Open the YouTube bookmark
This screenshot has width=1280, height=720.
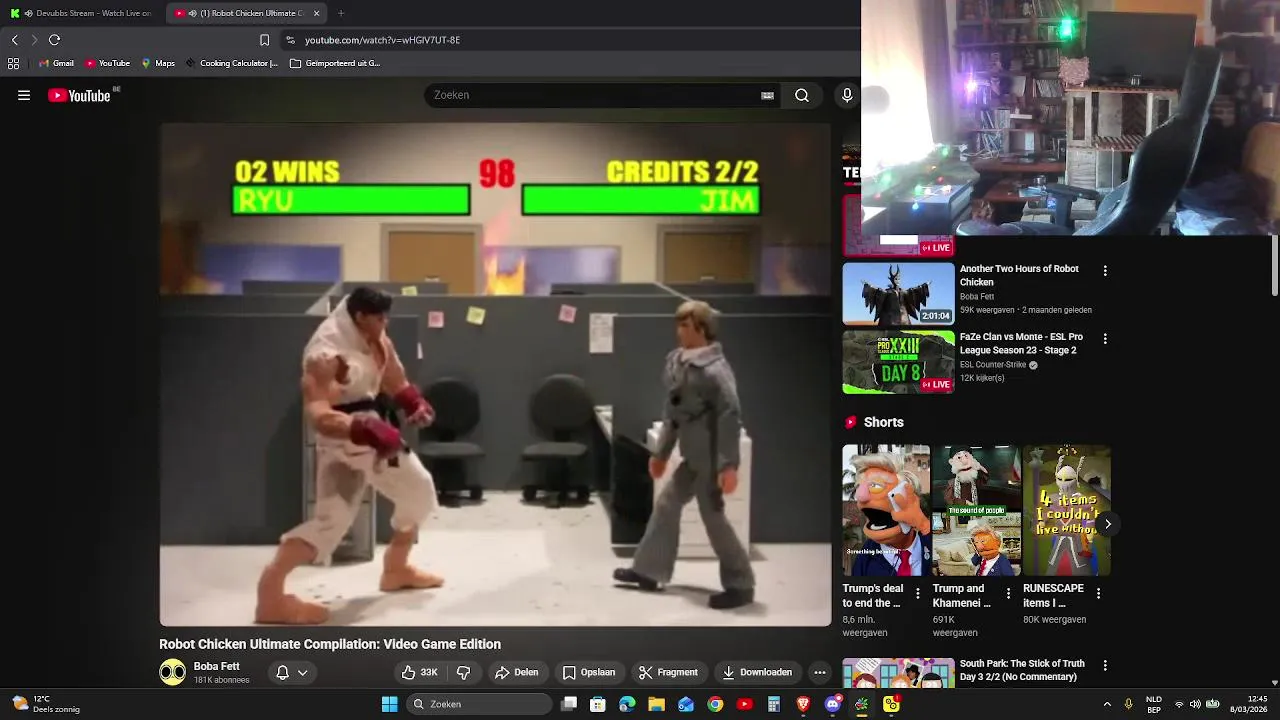point(107,63)
